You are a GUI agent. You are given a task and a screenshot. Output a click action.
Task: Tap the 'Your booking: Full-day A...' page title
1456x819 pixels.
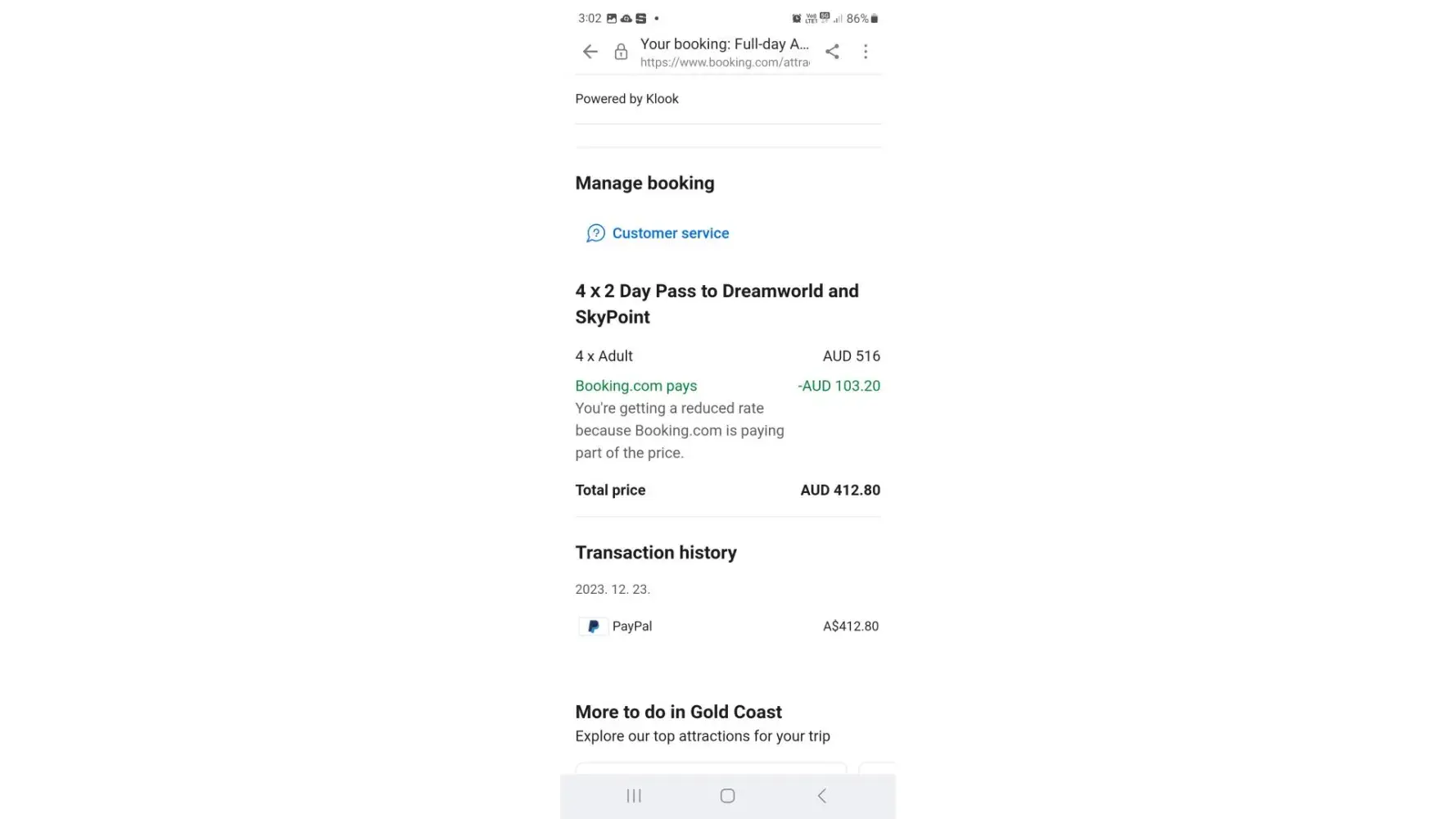coord(724,44)
